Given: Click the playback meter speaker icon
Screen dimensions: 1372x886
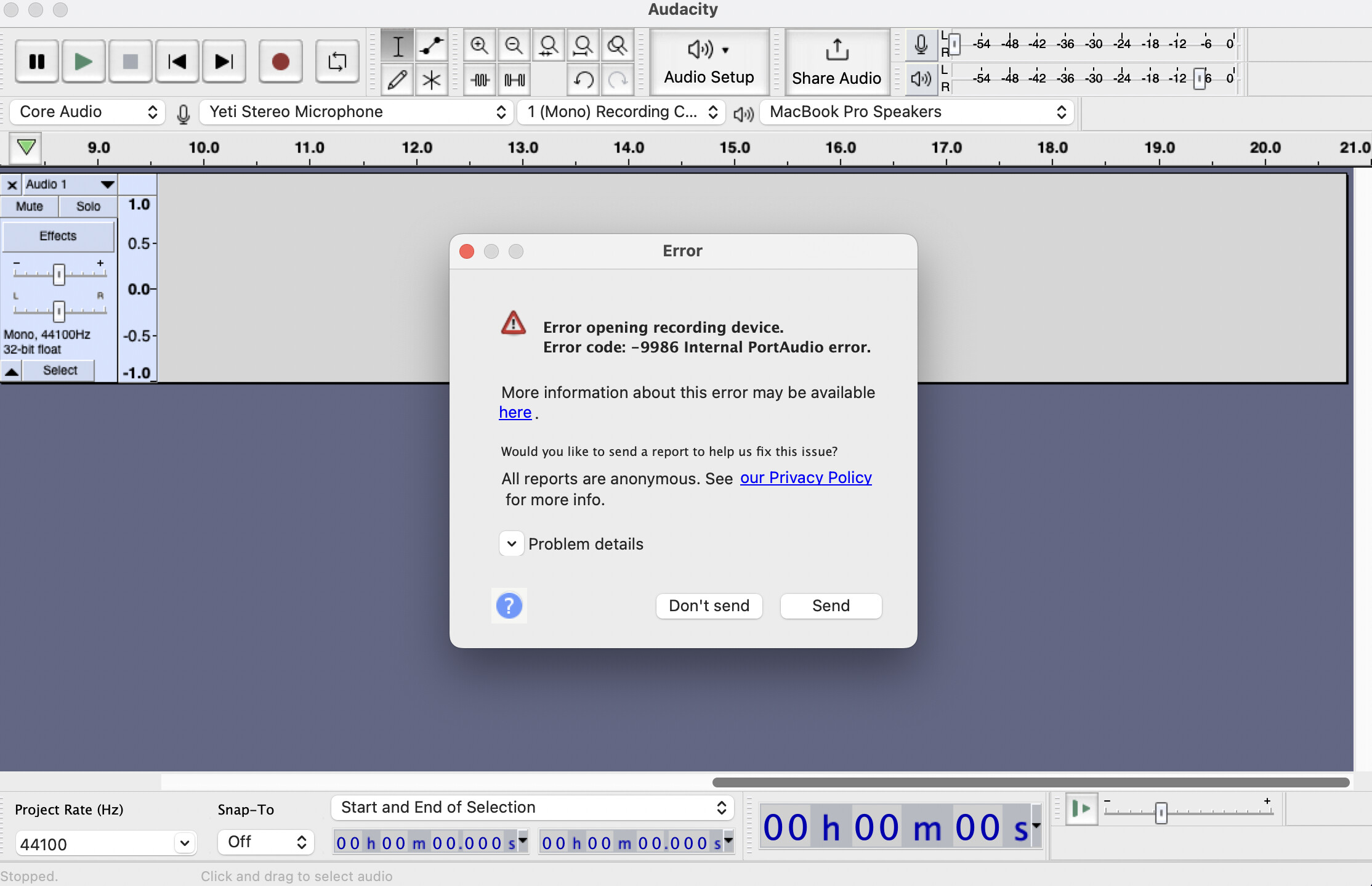Looking at the screenshot, I should click(x=921, y=79).
